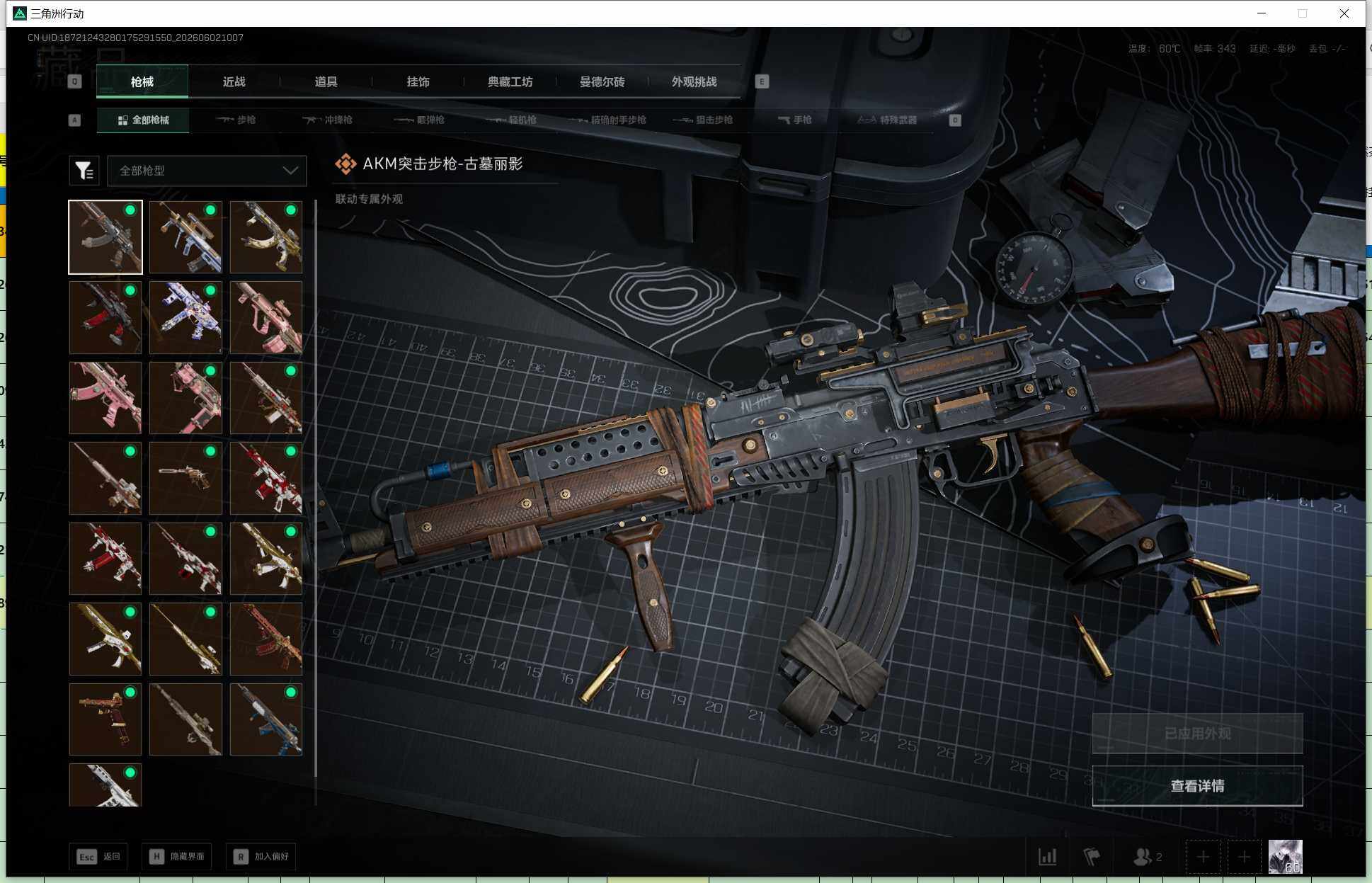The height and width of the screenshot is (883, 1372).
Task: Select the revolver skin thumbnail
Action: coord(185,478)
